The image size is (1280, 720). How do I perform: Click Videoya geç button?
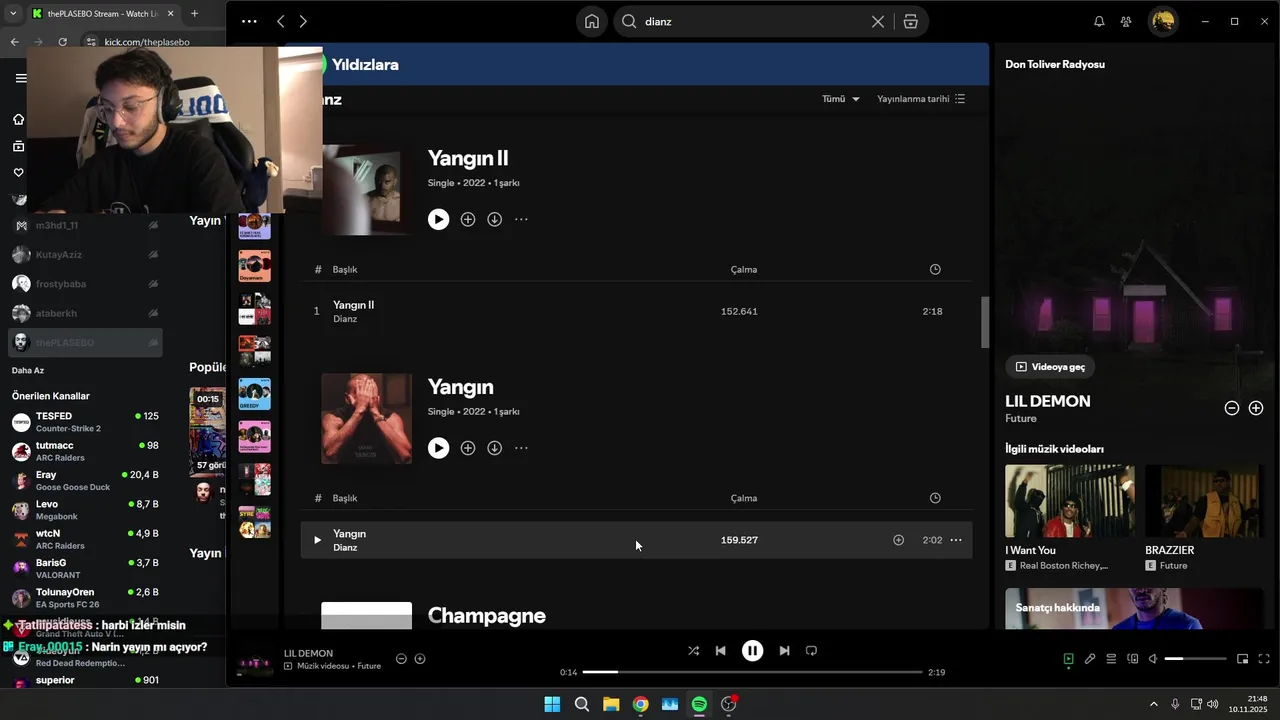point(1050,367)
